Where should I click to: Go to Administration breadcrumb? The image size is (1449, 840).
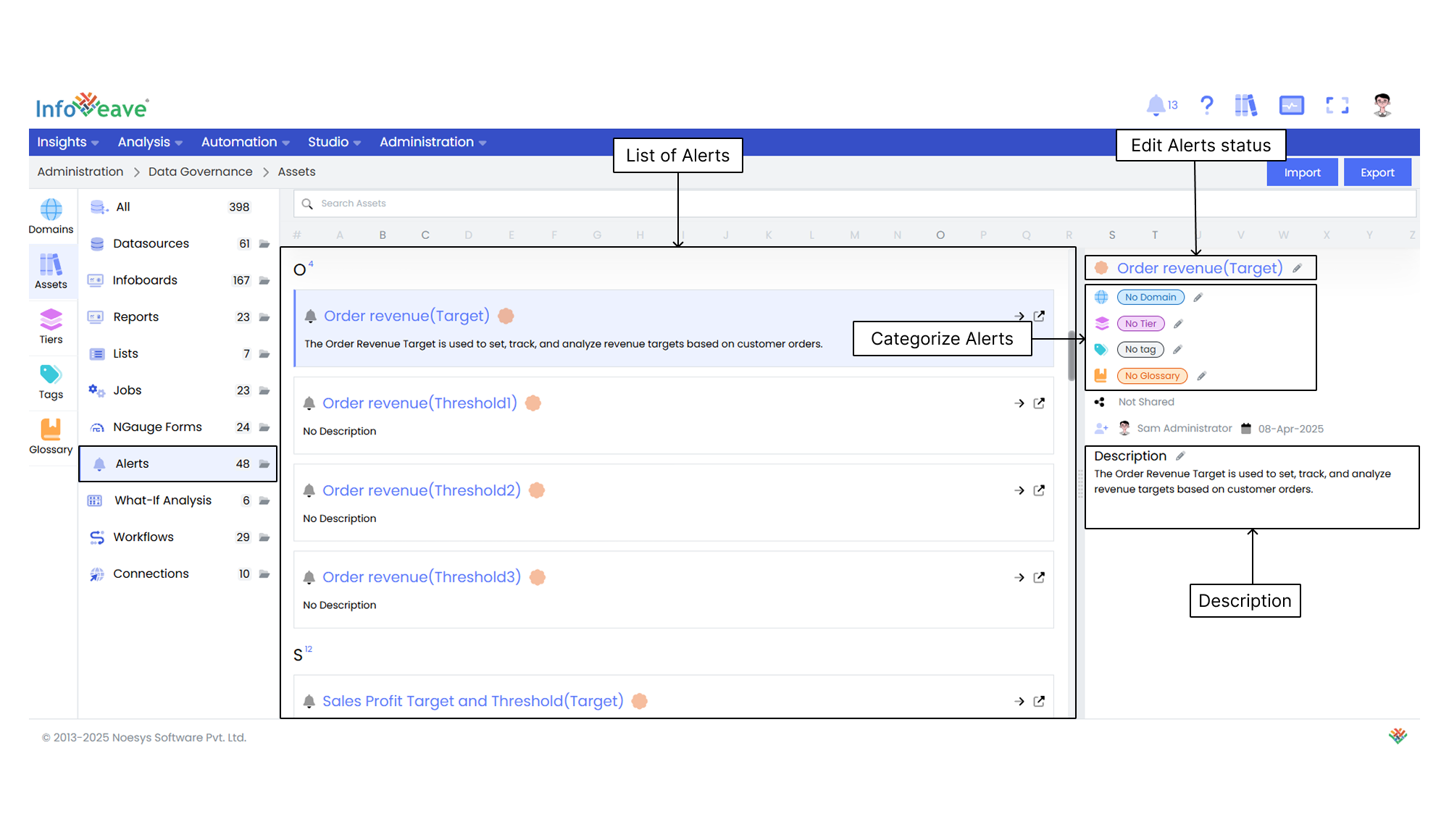click(x=80, y=172)
